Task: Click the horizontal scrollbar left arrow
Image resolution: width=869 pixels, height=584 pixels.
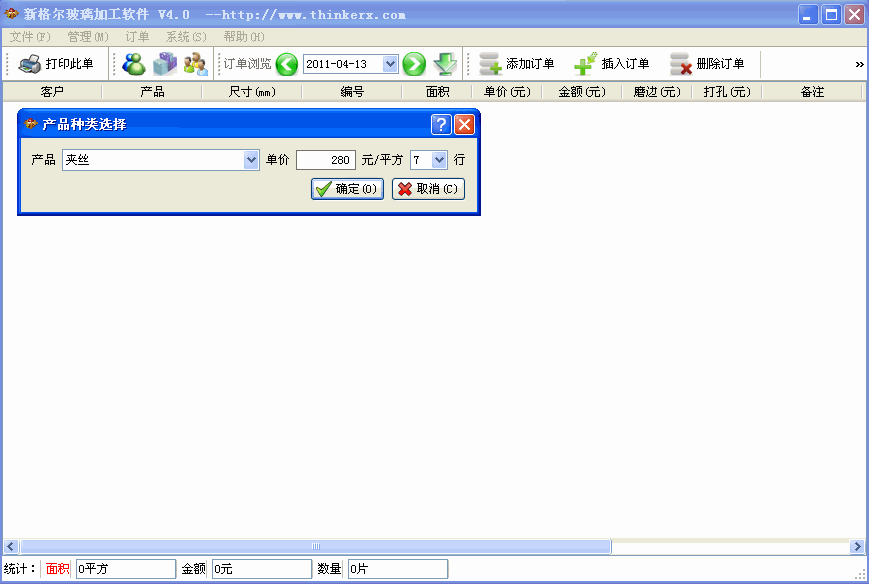Action: 11,546
